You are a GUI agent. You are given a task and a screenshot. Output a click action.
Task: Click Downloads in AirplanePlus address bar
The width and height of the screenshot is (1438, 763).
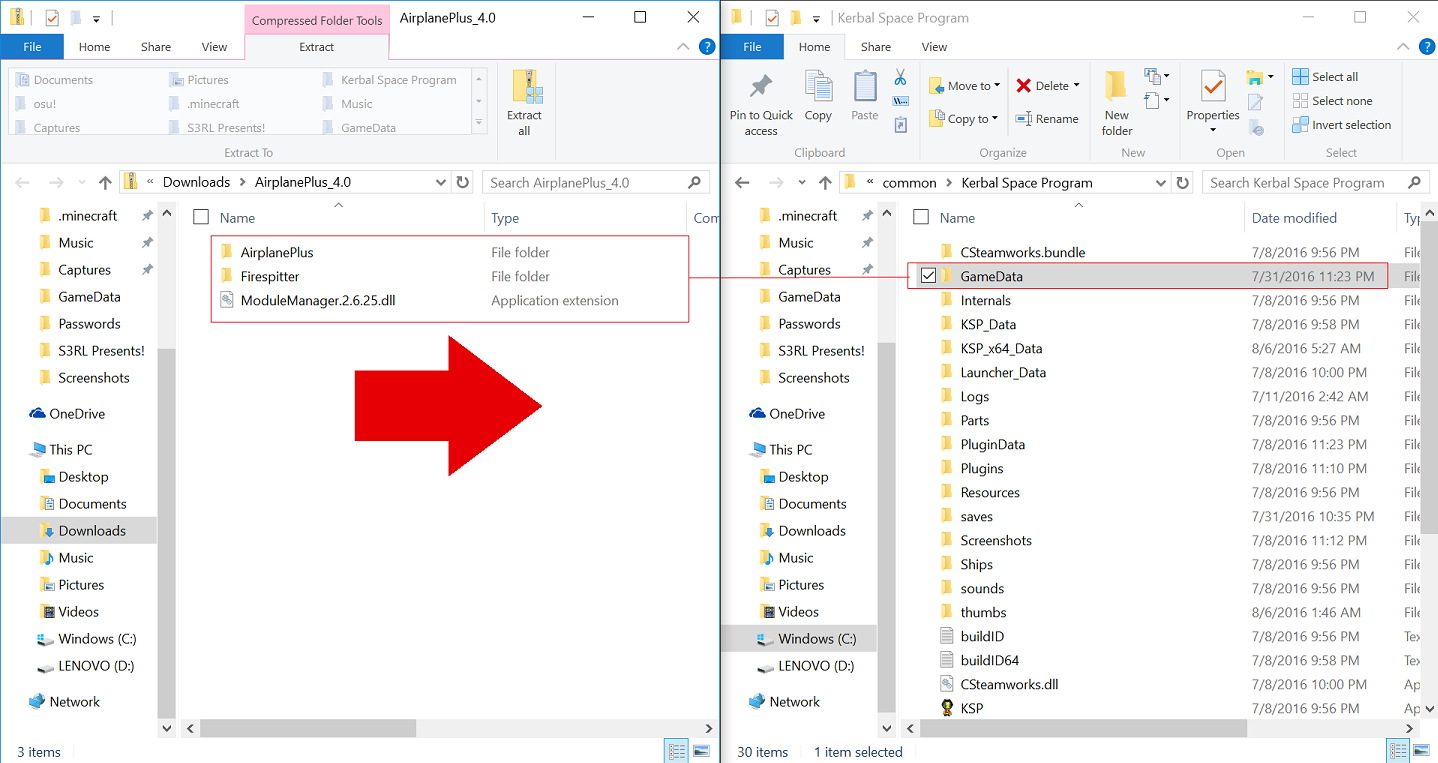click(196, 182)
